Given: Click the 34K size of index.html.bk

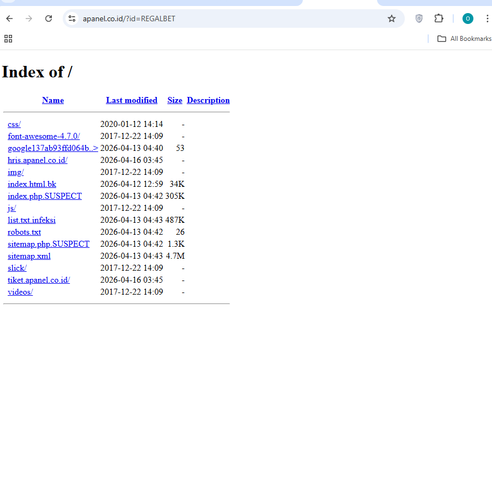Looking at the screenshot, I should click(x=177, y=184).
